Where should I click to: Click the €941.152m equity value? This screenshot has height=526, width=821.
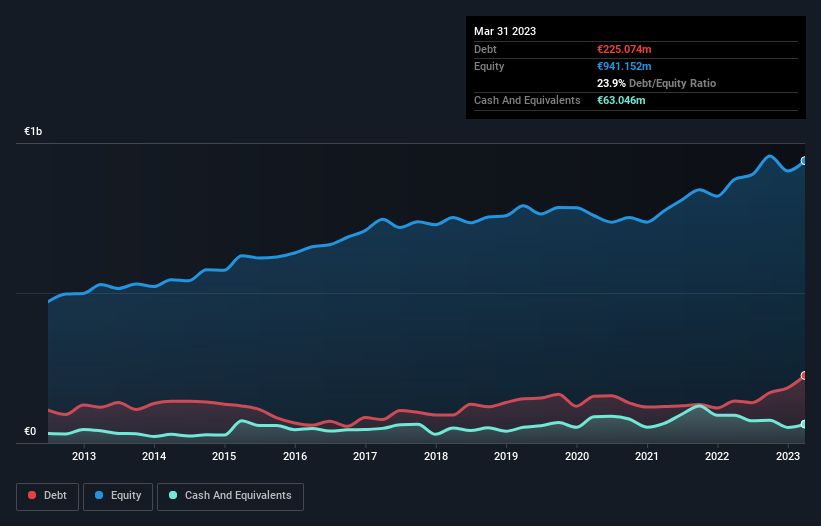point(624,66)
